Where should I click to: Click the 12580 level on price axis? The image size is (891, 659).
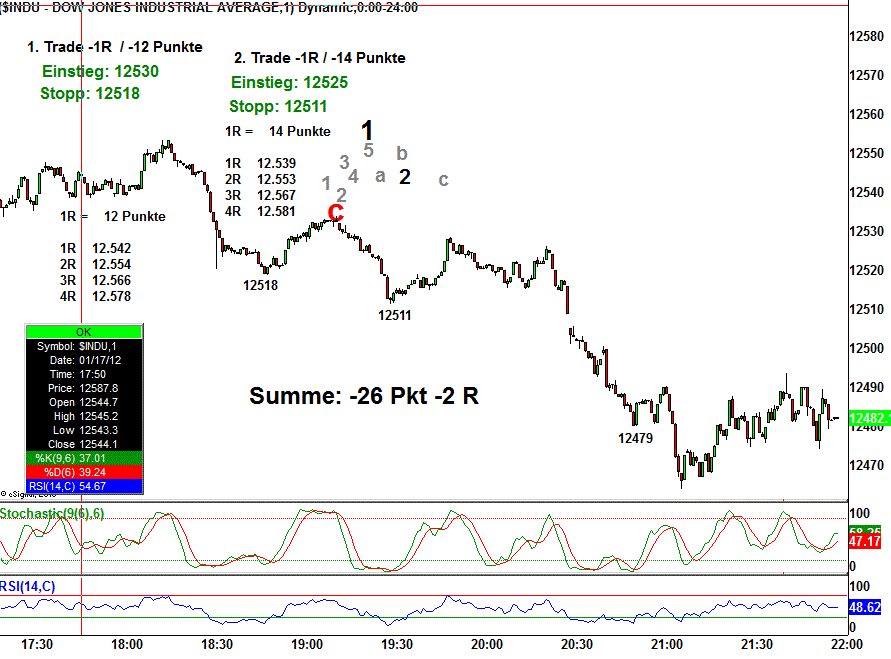866,36
